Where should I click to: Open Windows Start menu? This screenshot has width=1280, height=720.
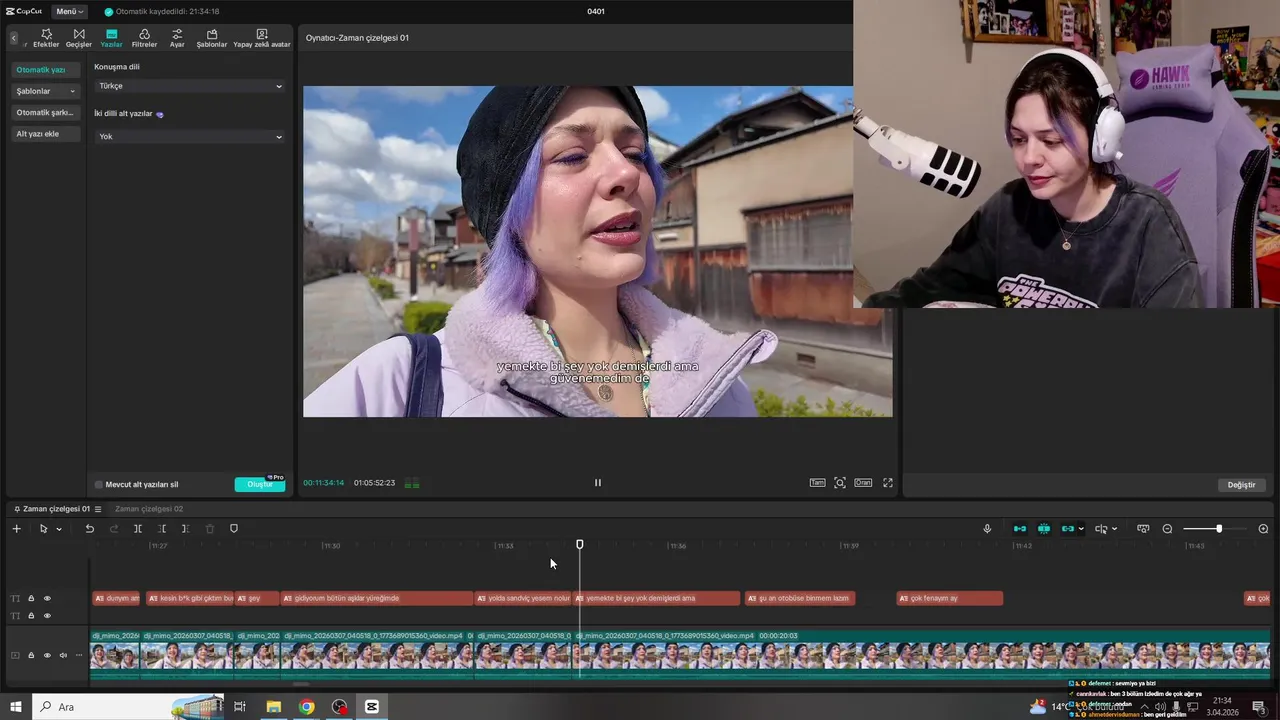(x=16, y=707)
